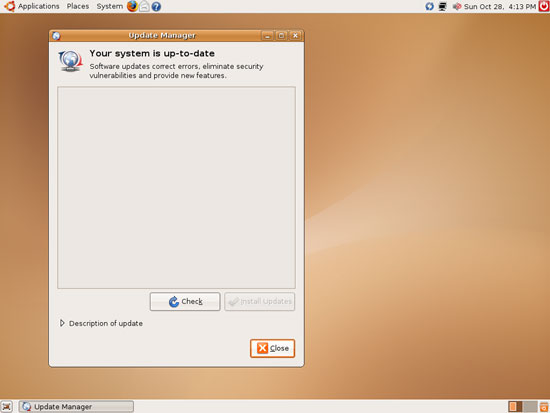The width and height of the screenshot is (550, 413).
Task: Select Update Manager in the taskbar
Action: pos(76,406)
